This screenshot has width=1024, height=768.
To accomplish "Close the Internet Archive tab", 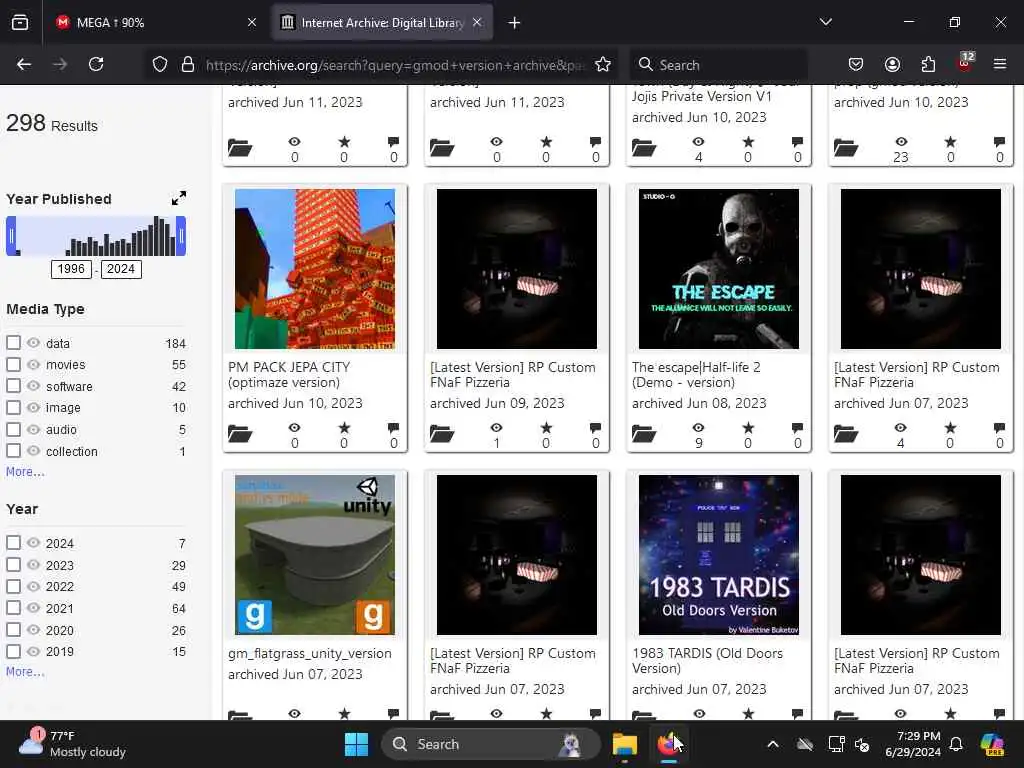I will coord(477,22).
